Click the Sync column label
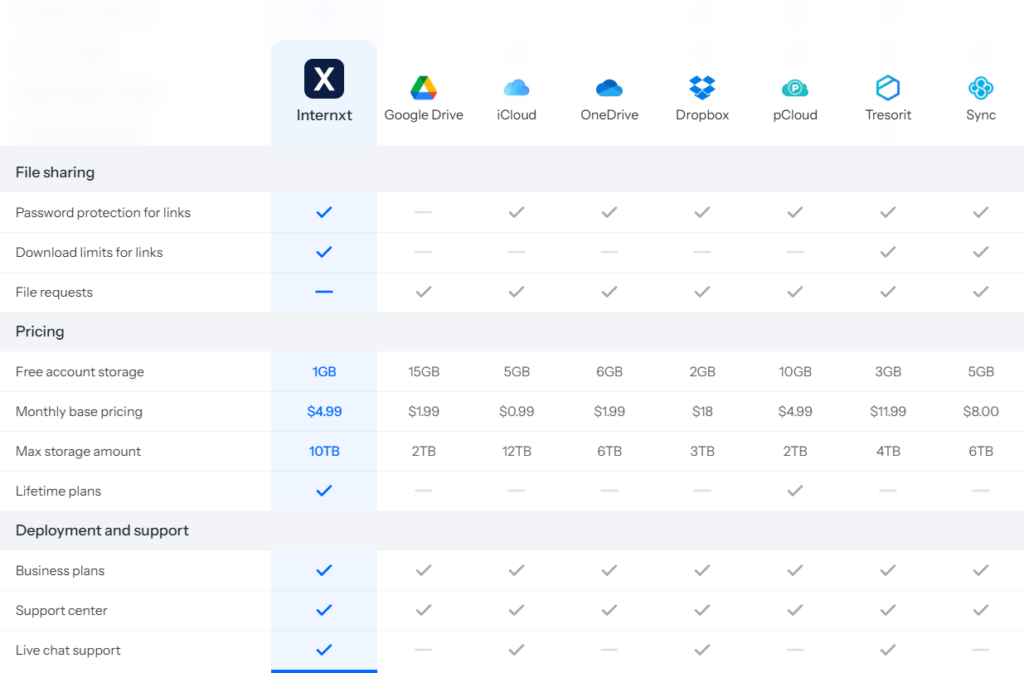The height and width of the screenshot is (673, 1024). pyautogui.click(x=981, y=115)
